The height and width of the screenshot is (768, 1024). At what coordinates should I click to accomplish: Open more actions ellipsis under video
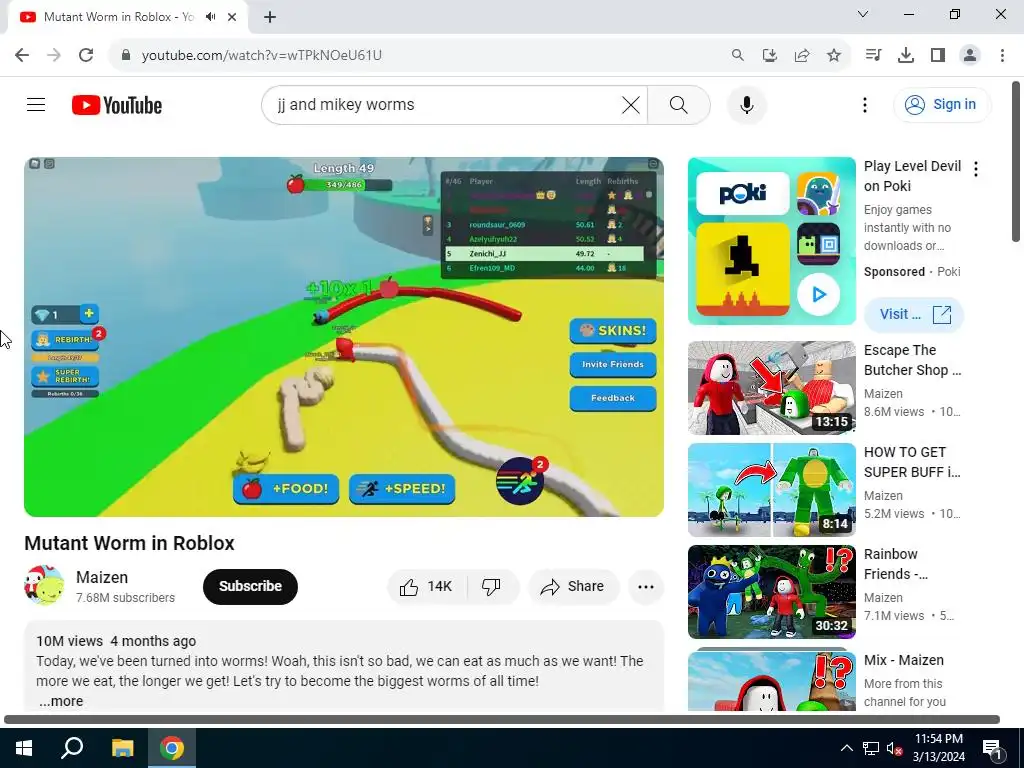[x=646, y=586]
